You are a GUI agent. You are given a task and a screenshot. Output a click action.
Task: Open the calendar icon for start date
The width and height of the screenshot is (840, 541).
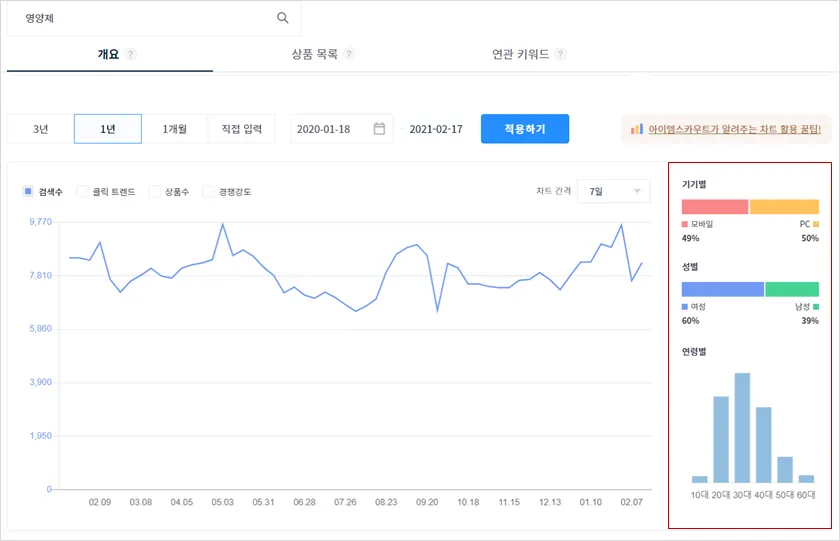(x=379, y=129)
